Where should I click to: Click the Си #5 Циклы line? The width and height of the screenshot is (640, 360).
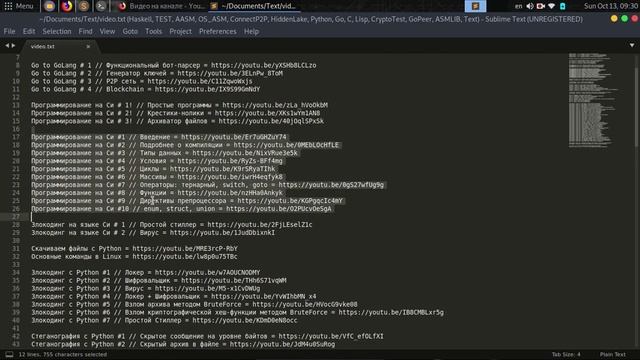pos(153,169)
